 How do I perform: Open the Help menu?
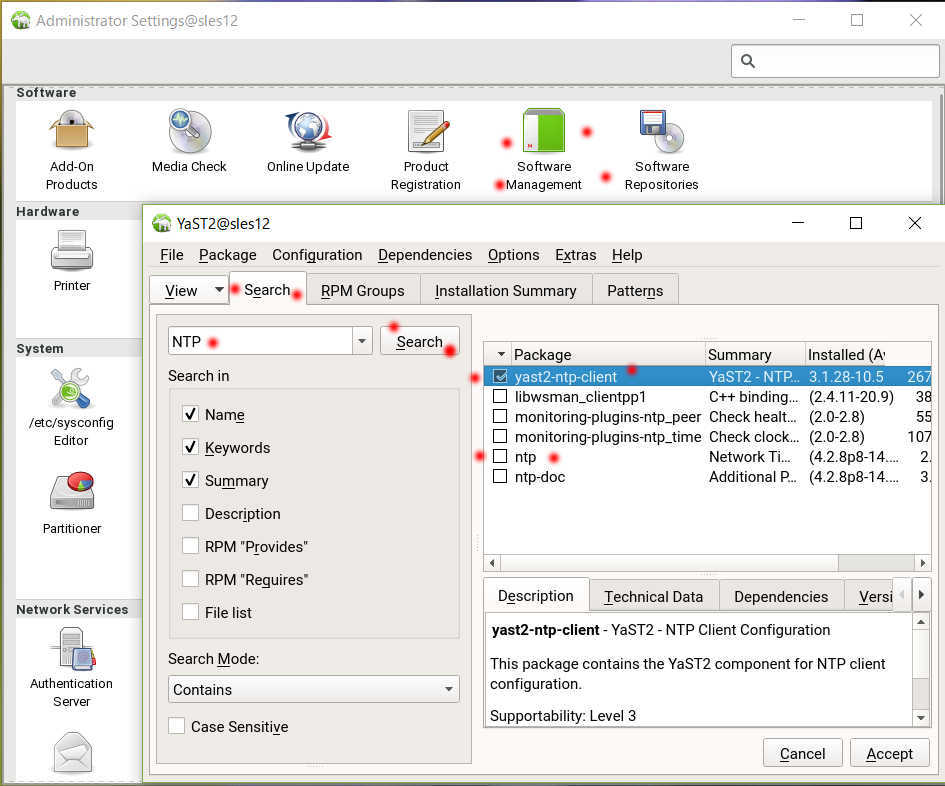(627, 255)
